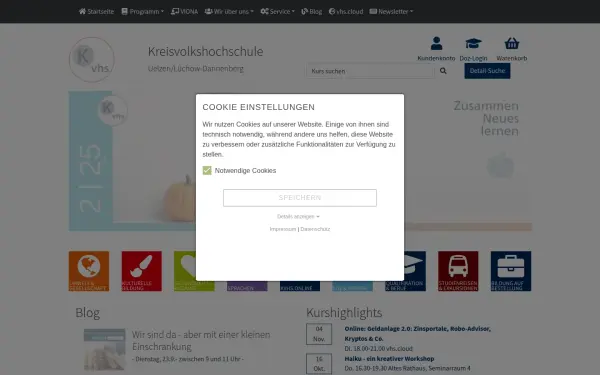Screen dimensions: 600x375
Task: Open the Programm dropdown menu
Action: (143, 11)
